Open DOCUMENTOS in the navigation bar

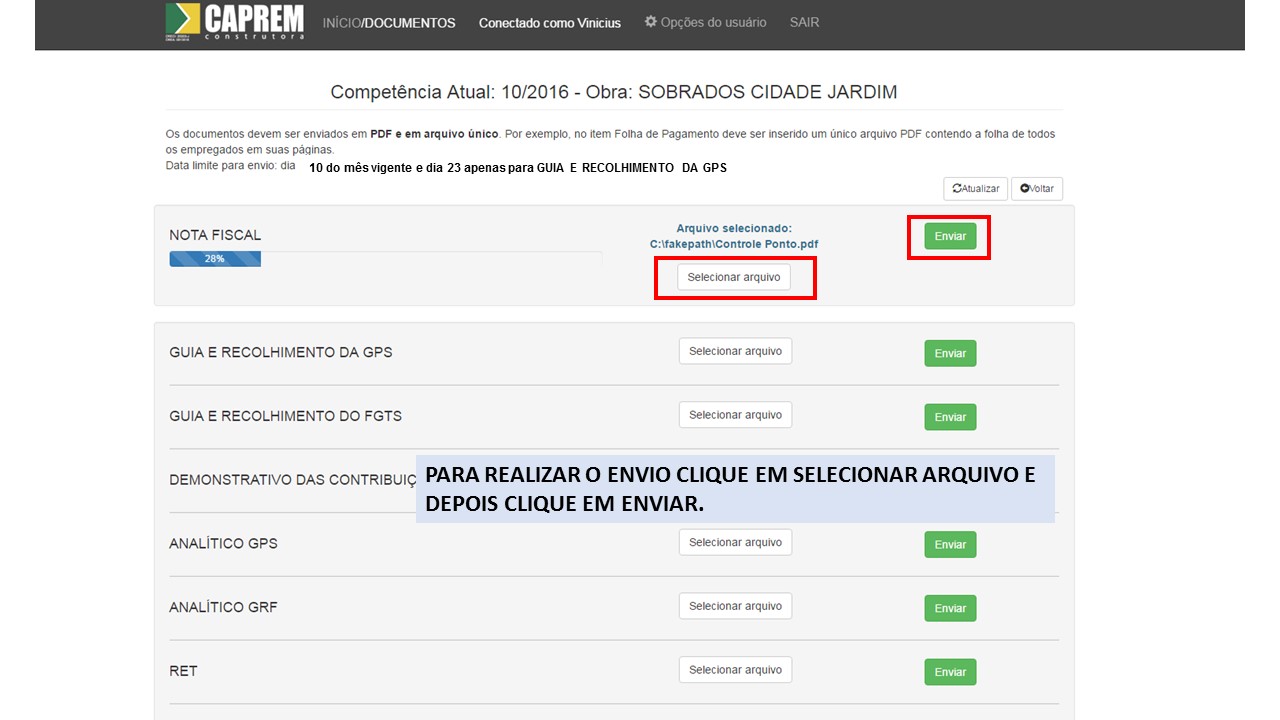pos(410,23)
